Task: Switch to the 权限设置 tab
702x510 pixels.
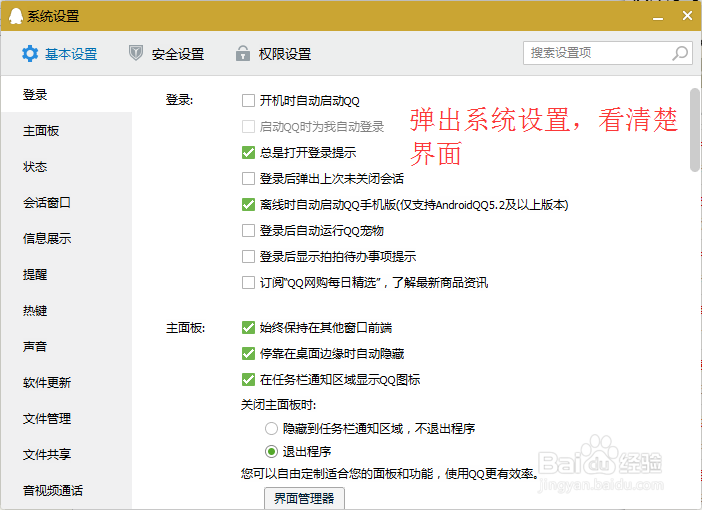Action: coord(274,54)
